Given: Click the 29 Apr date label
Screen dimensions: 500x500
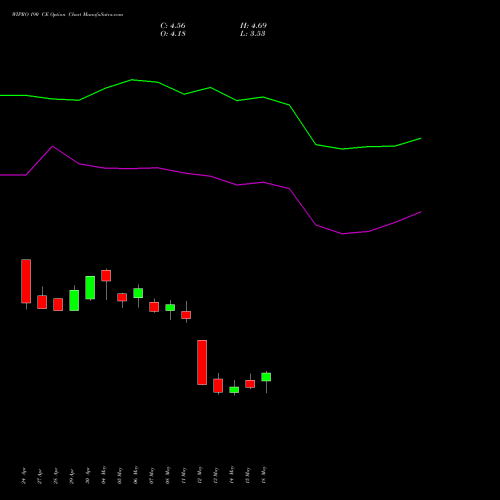Looking at the screenshot, I should click(x=72, y=476).
